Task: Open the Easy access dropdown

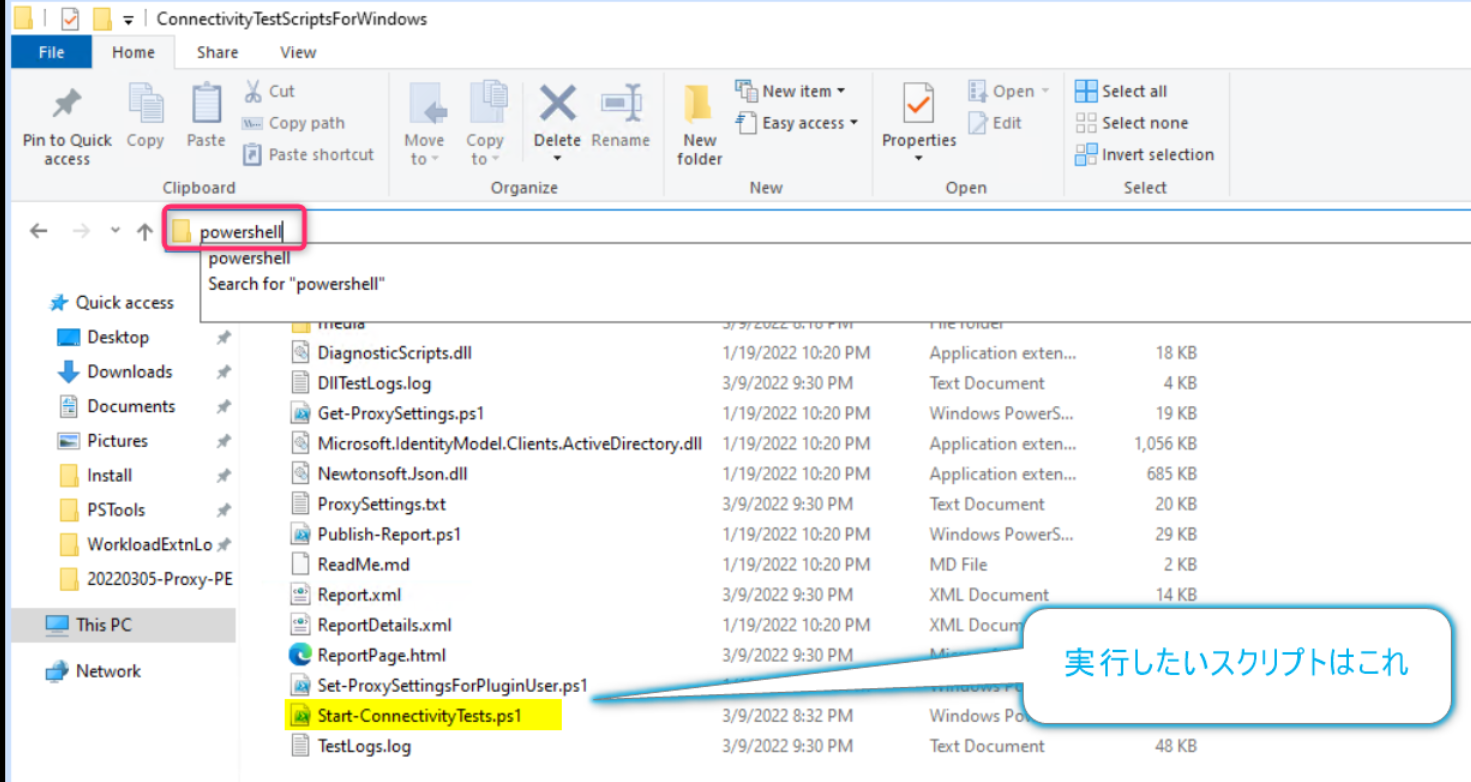Action: pyautogui.click(x=797, y=123)
